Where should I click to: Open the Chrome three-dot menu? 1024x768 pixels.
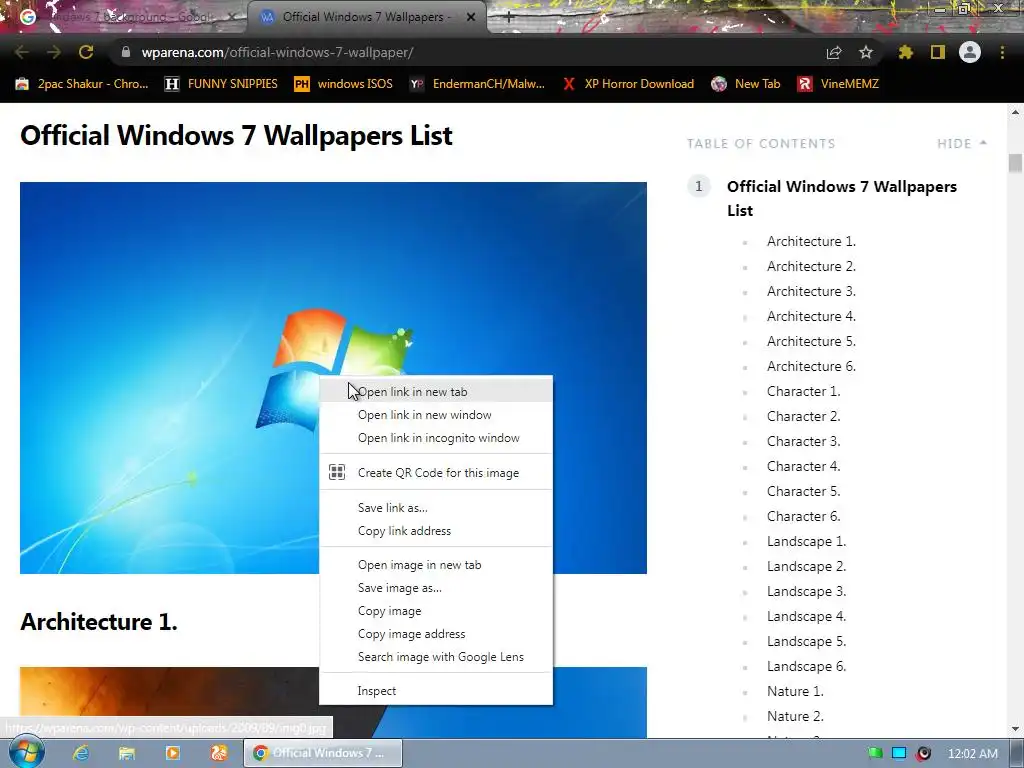pyautogui.click(x=1002, y=52)
